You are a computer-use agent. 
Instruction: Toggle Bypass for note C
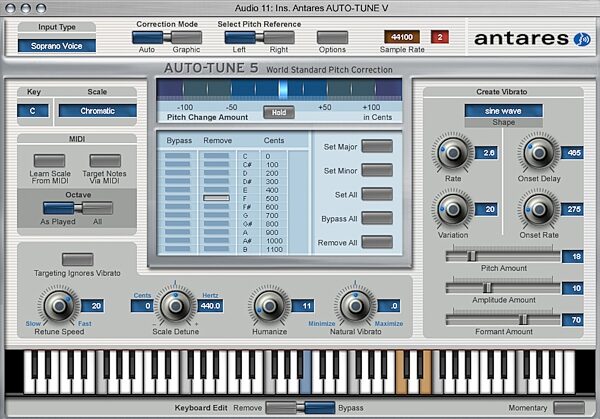[x=178, y=156]
